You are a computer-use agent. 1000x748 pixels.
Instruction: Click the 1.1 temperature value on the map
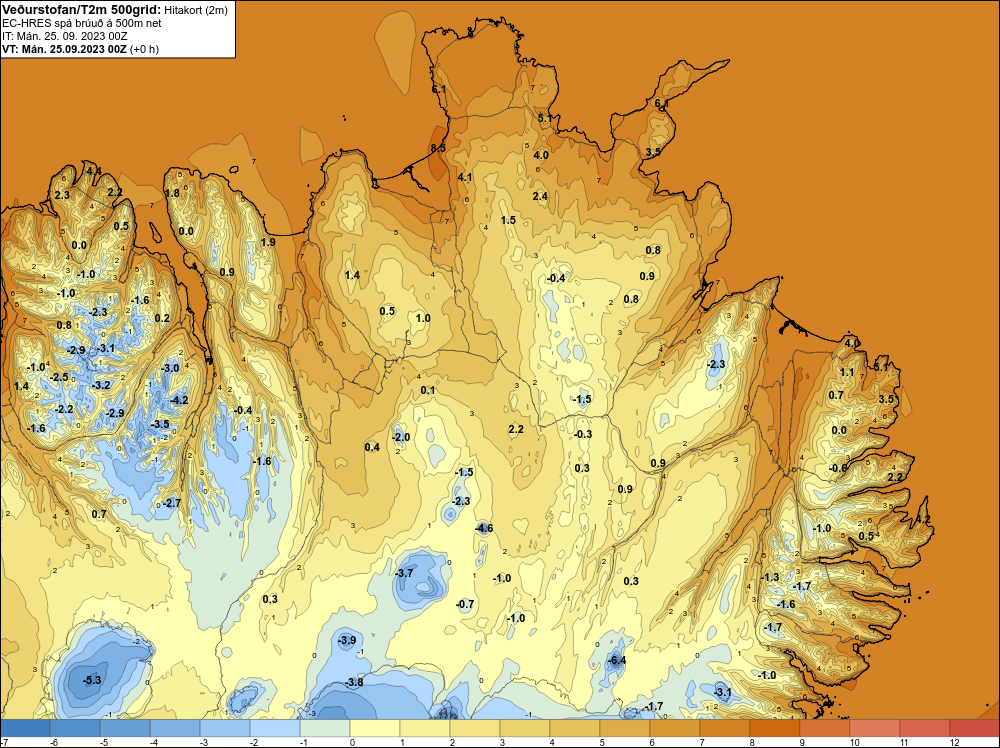click(x=846, y=372)
